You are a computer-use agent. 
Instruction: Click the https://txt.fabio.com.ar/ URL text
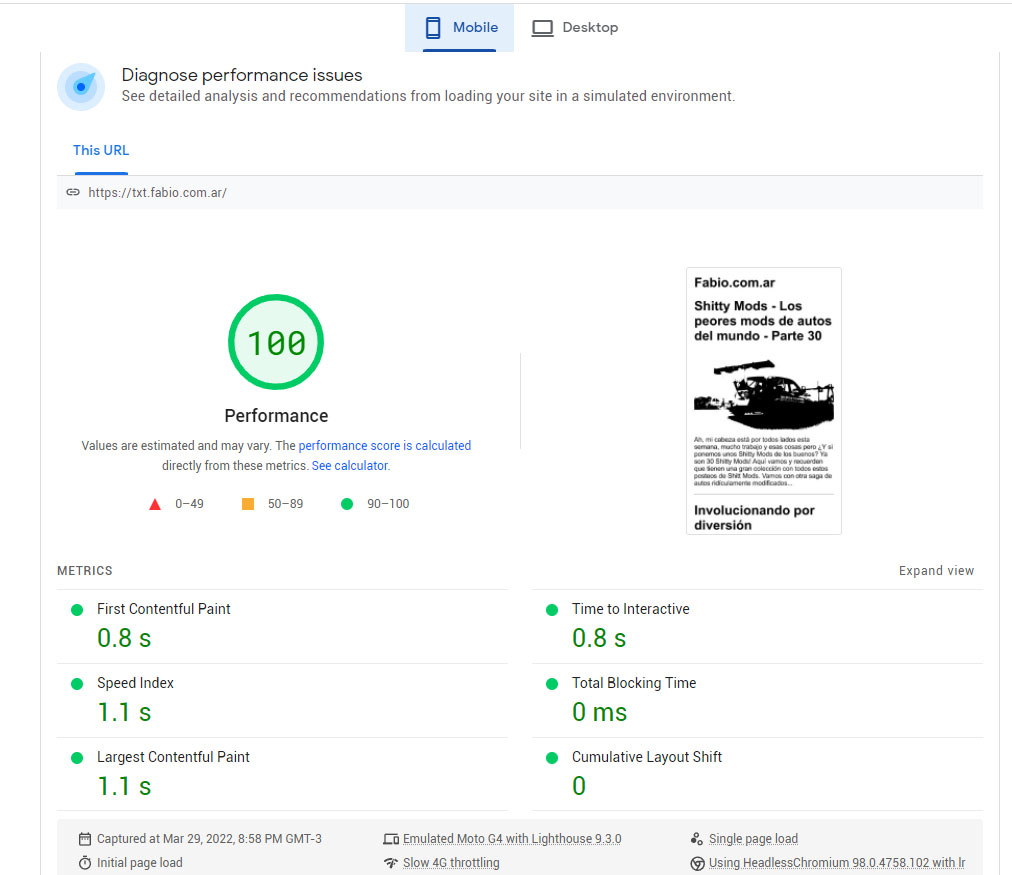point(157,192)
